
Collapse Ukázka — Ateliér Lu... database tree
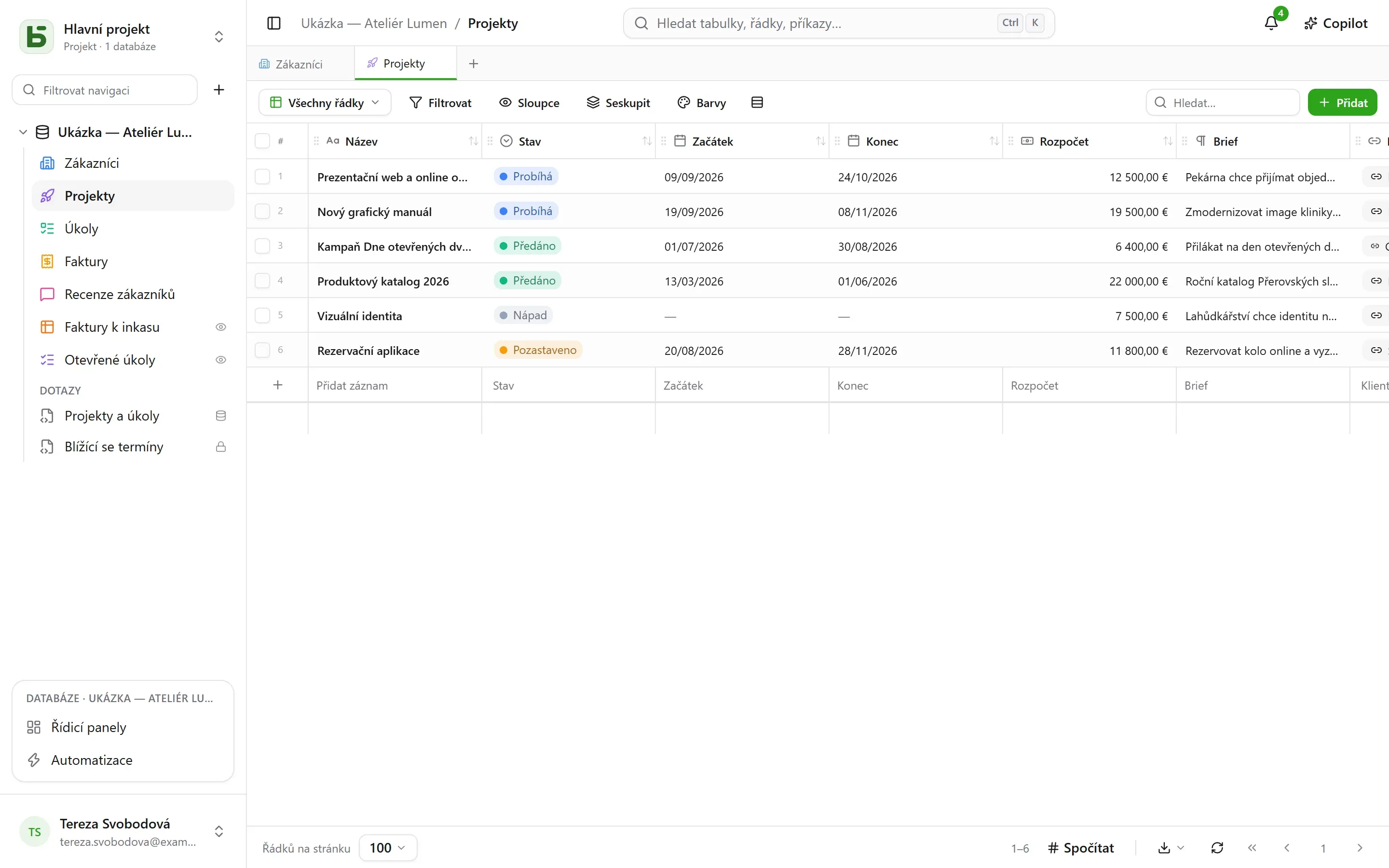(23, 132)
